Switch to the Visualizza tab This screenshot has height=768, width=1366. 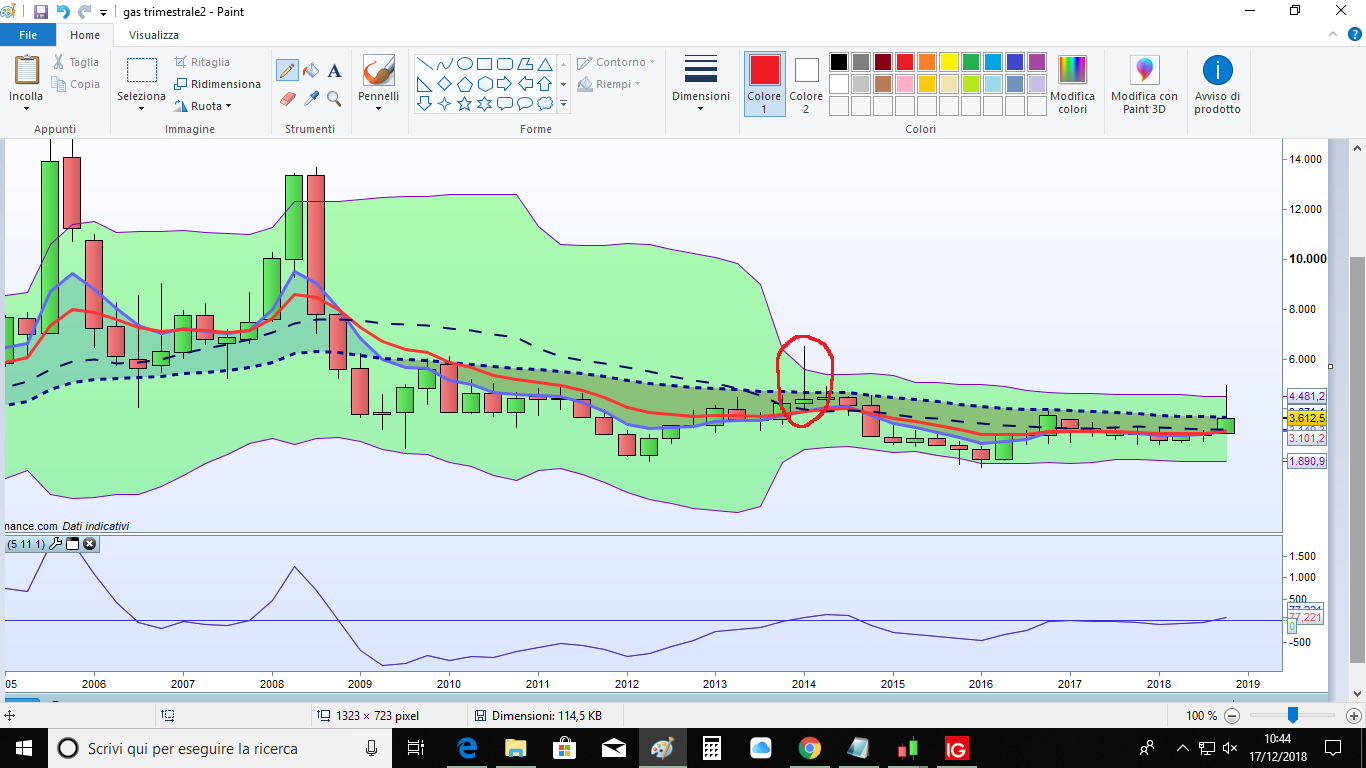(154, 34)
